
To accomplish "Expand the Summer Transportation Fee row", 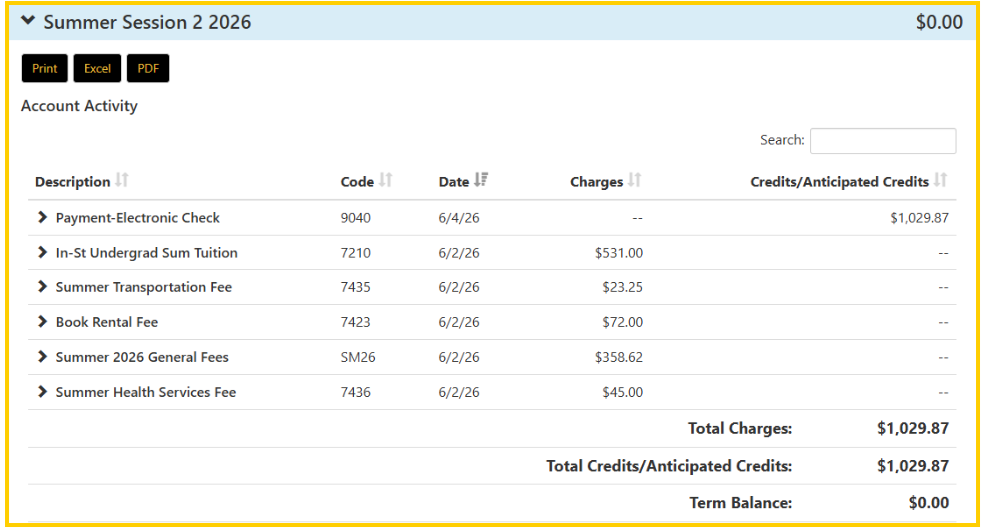I will pyautogui.click(x=42, y=286).
